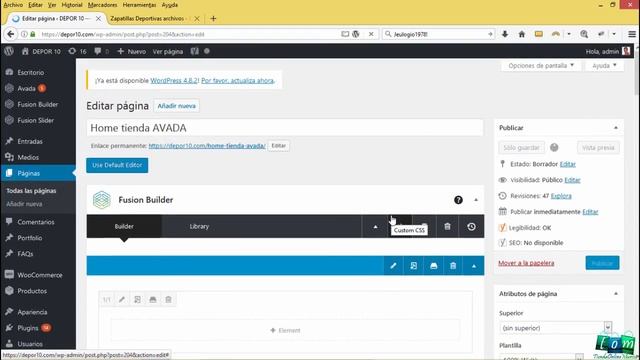The width and height of the screenshot is (640, 360).
Task: Collapse the Fusion Builder metabox
Action: click(476, 200)
